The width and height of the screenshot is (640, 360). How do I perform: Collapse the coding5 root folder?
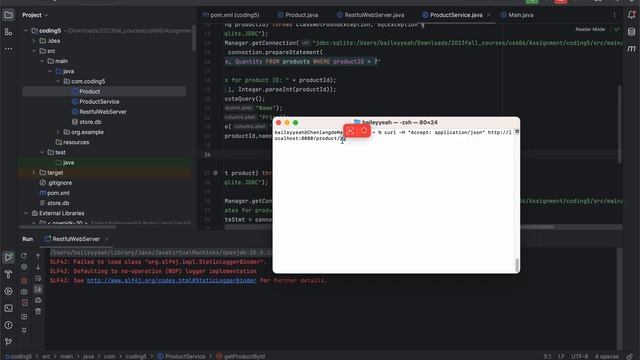26,31
